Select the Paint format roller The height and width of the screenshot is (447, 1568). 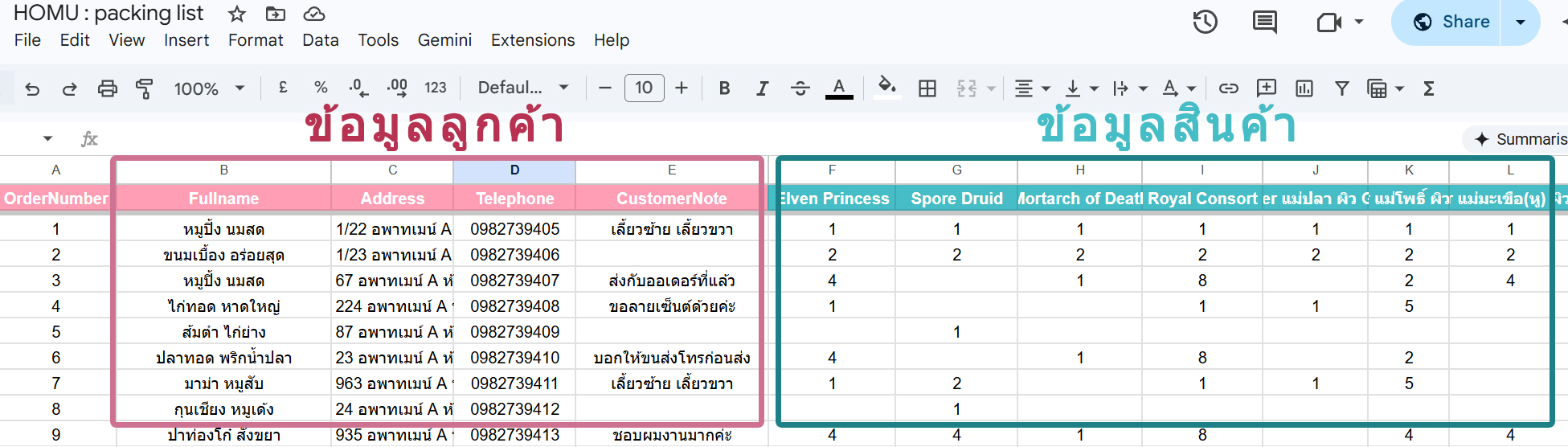(145, 88)
